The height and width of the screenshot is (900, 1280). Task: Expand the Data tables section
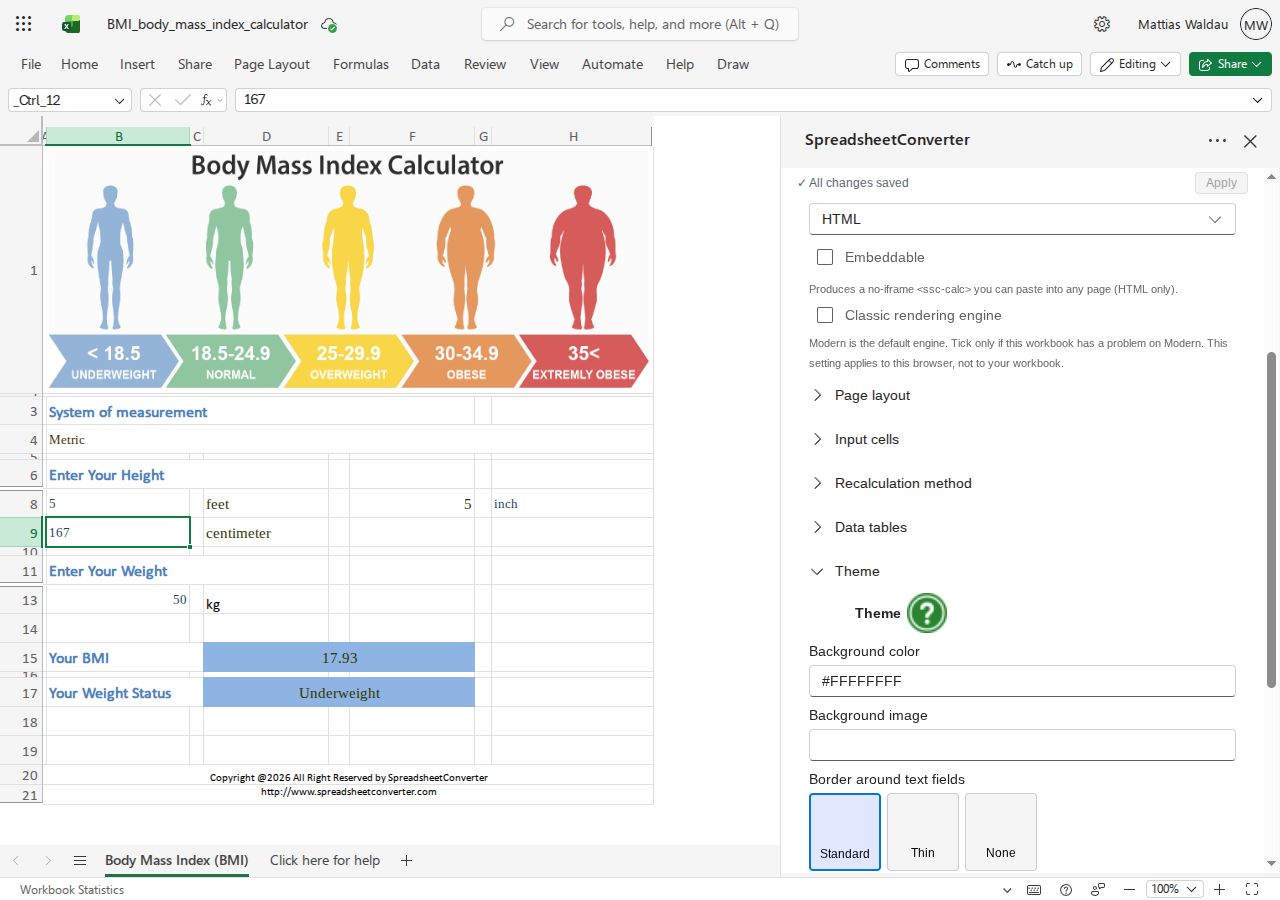[x=1022, y=527]
